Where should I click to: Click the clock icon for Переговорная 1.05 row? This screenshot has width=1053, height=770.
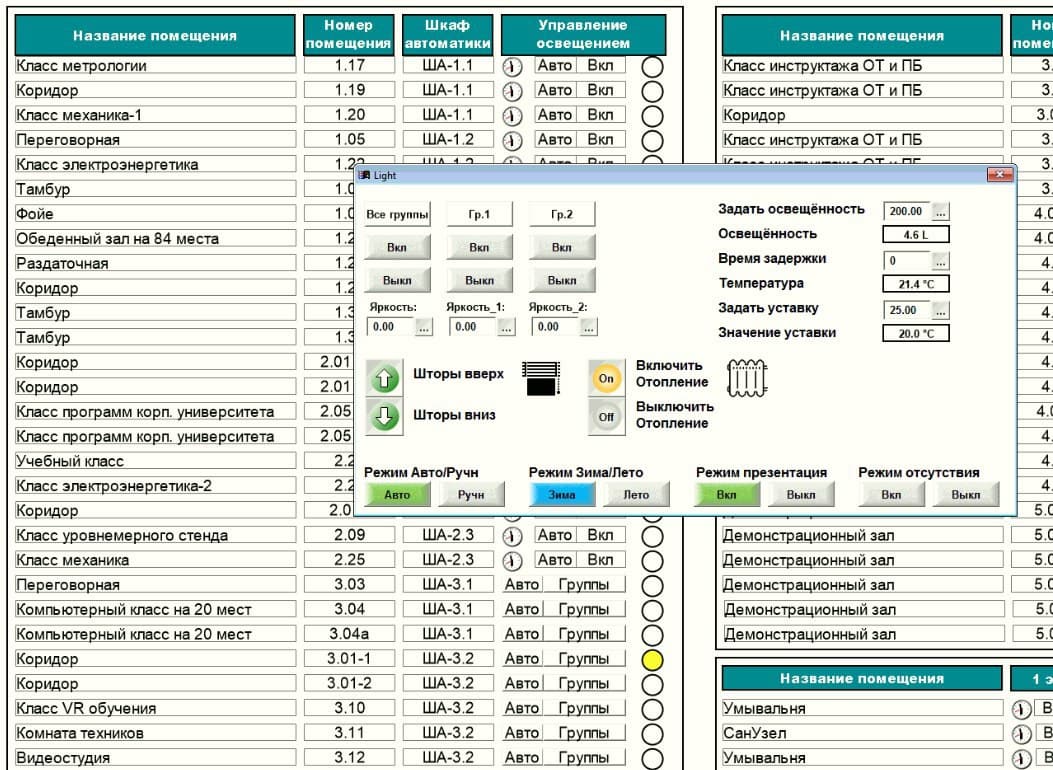point(512,140)
